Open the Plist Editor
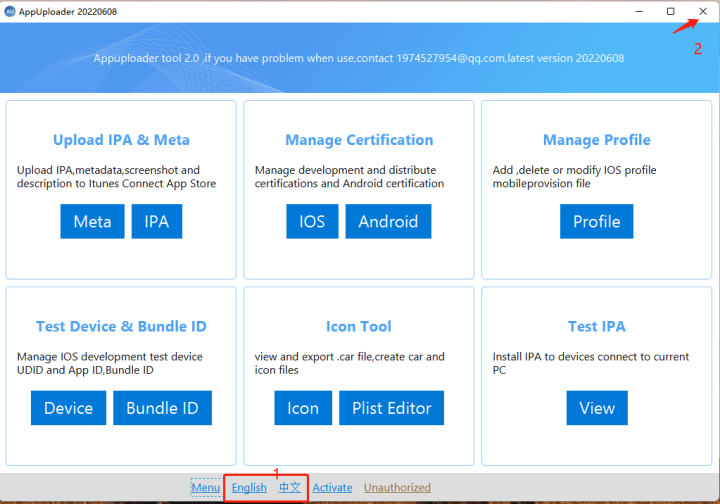720x504 pixels. (x=391, y=408)
